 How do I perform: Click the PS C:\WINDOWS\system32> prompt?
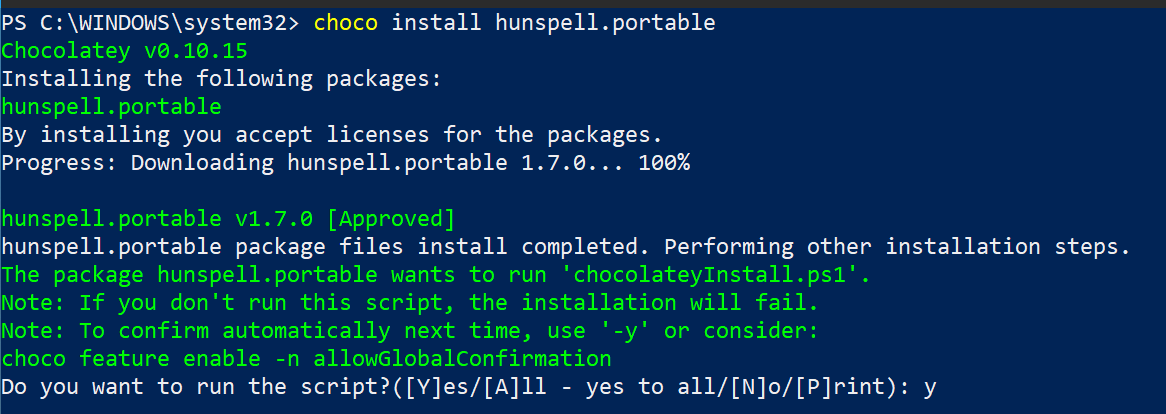tap(150, 23)
